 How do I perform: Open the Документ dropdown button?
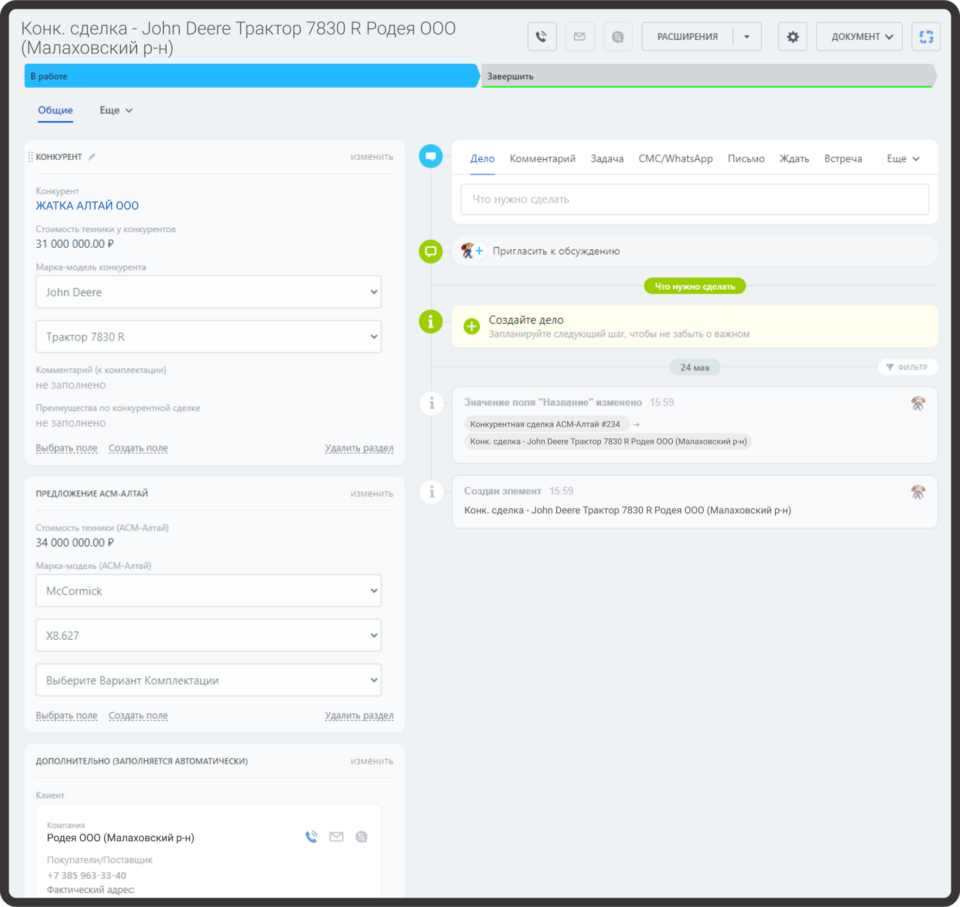pyautogui.click(x=859, y=37)
